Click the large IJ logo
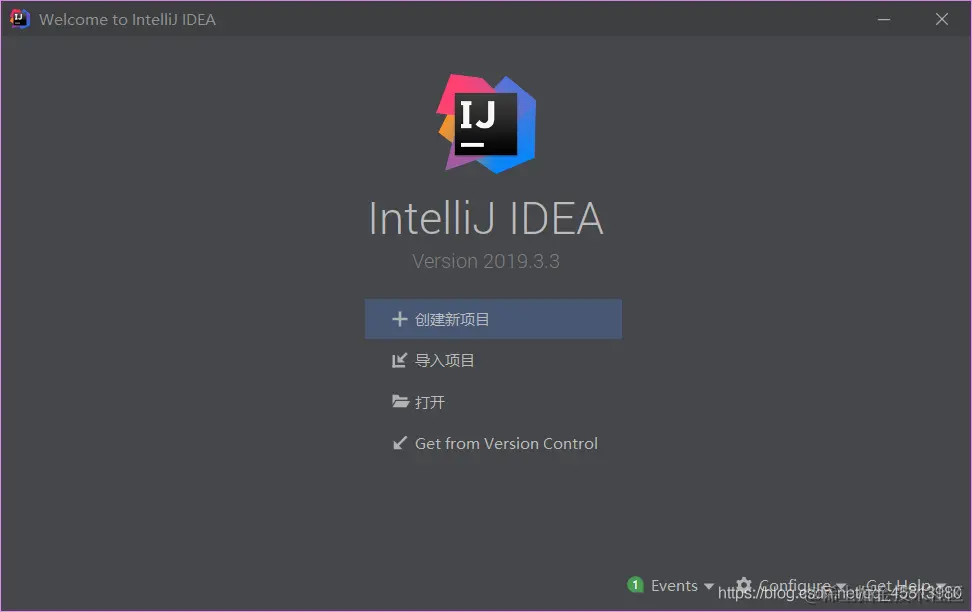972x612 pixels. (486, 124)
